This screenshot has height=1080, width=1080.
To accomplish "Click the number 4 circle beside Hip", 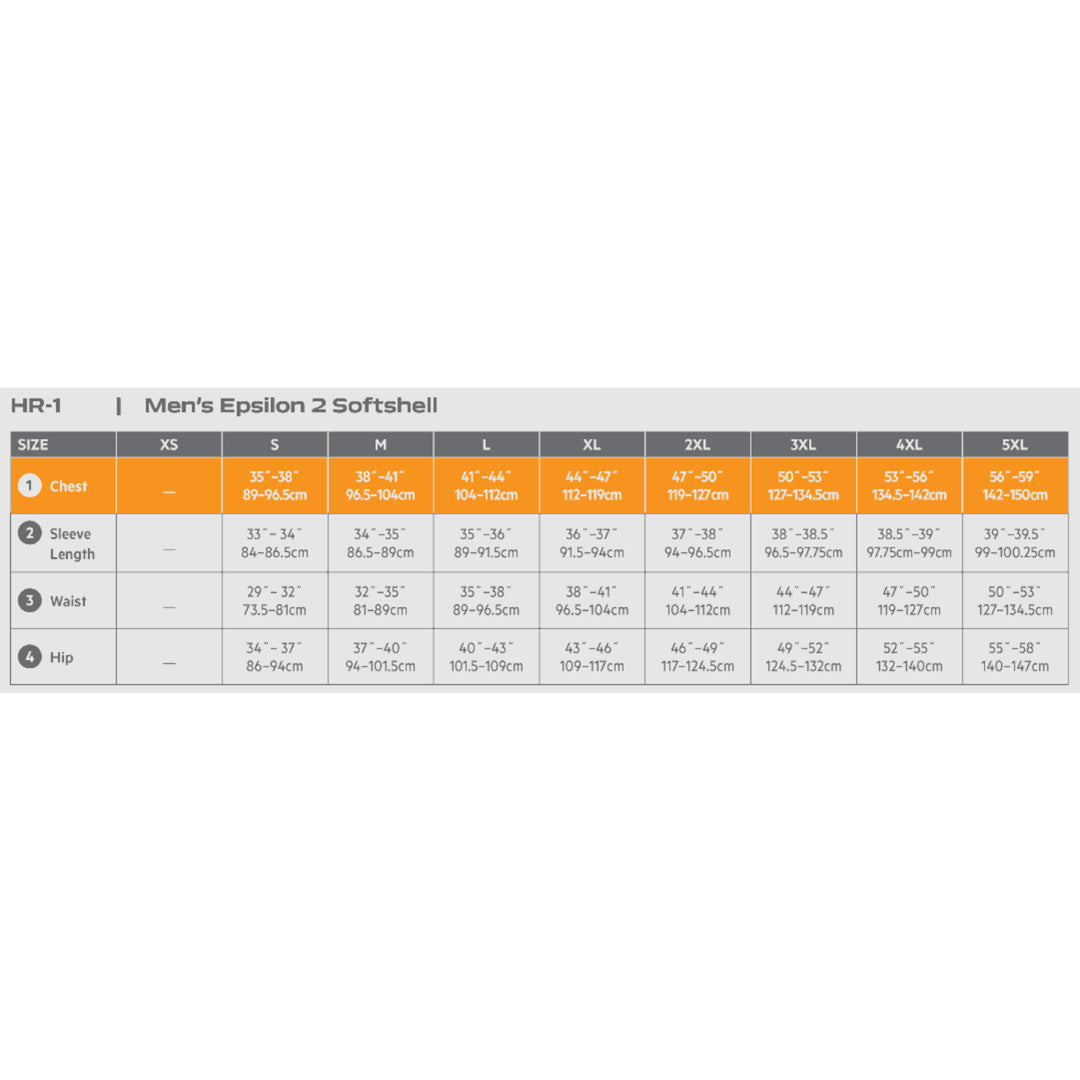I will pyautogui.click(x=30, y=657).
